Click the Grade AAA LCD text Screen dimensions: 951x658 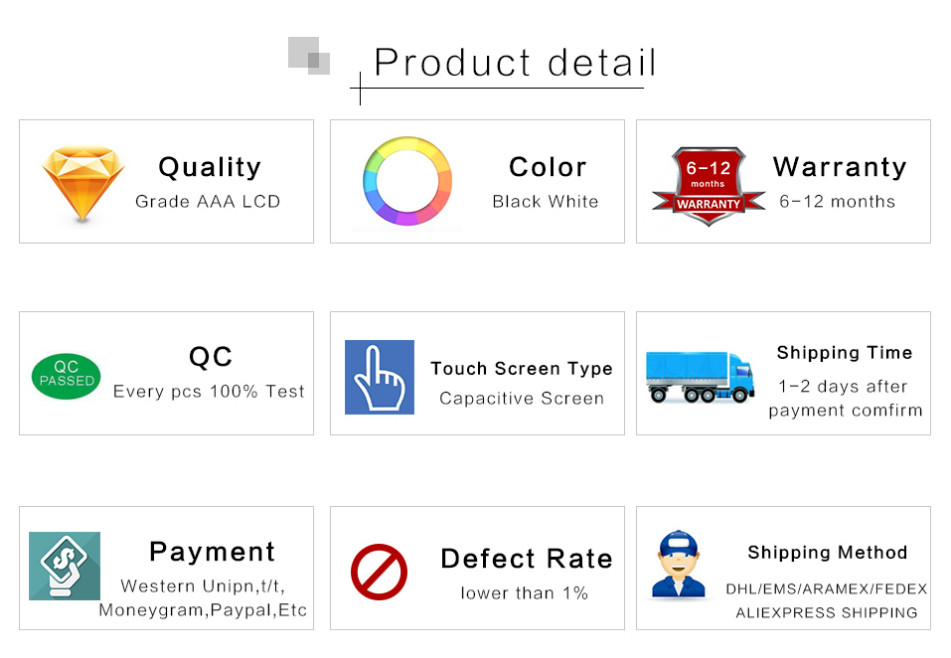click(207, 201)
